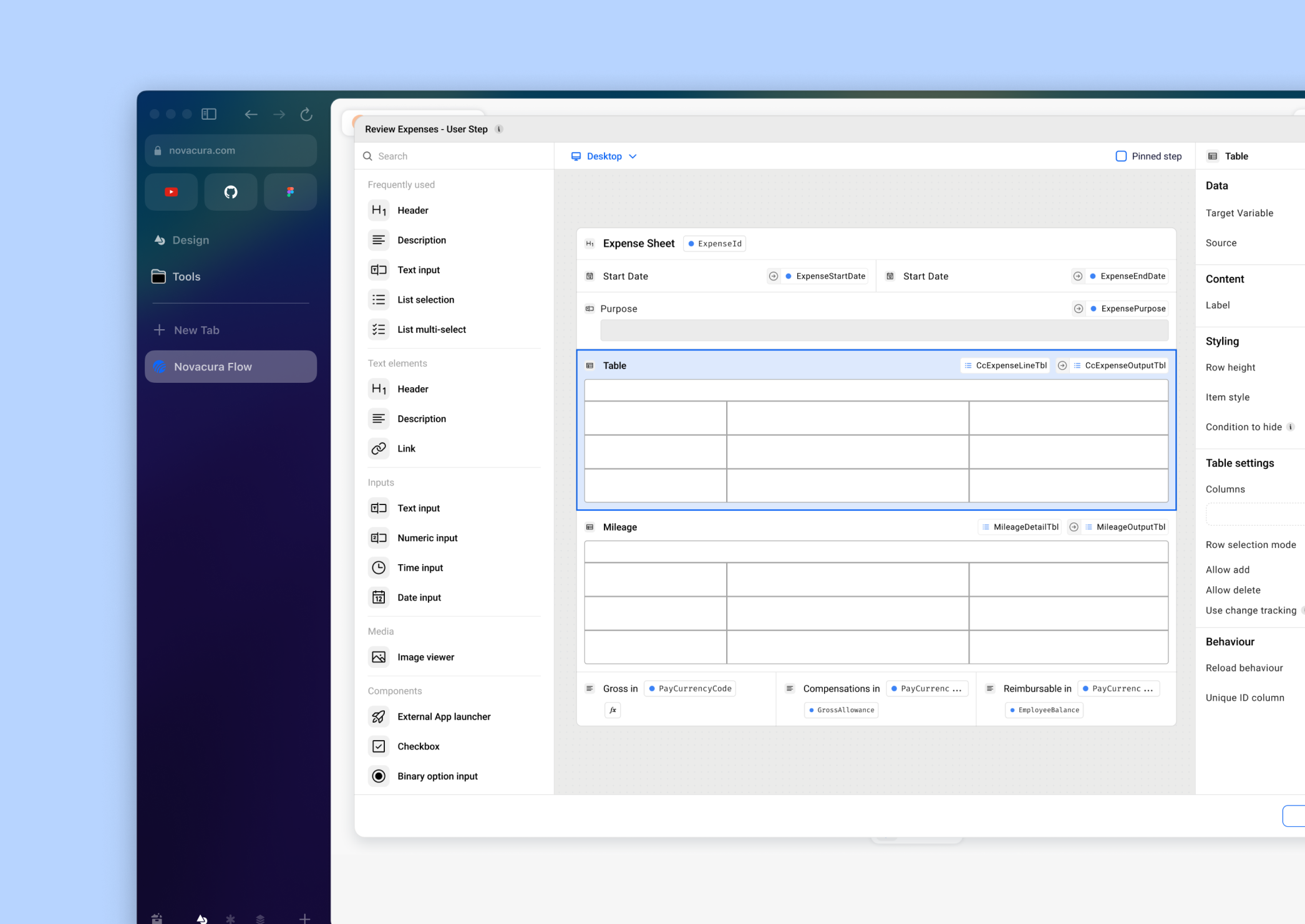Click the Table icon in the properties panel header

[x=1212, y=156]
